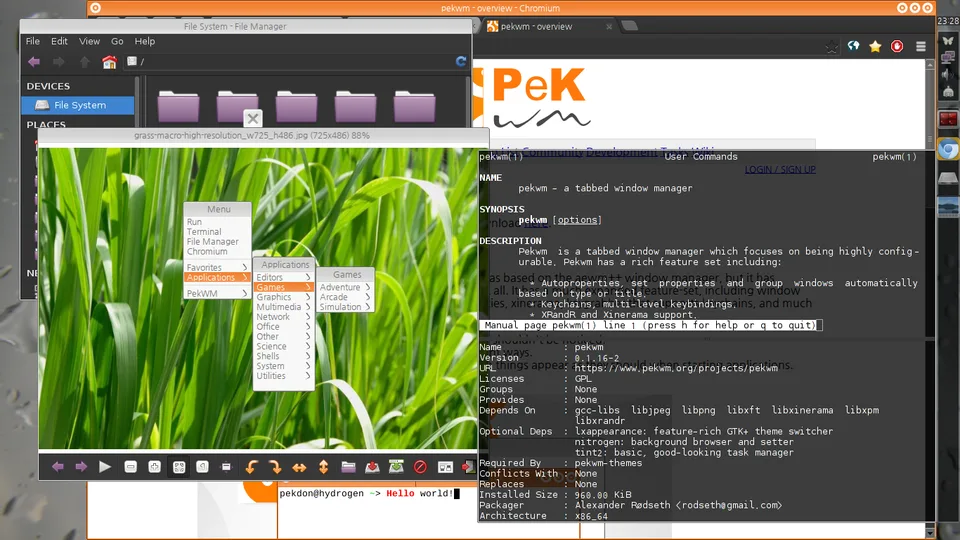Fit image to window in viewer
This screenshot has height=540, width=960.
(179, 467)
